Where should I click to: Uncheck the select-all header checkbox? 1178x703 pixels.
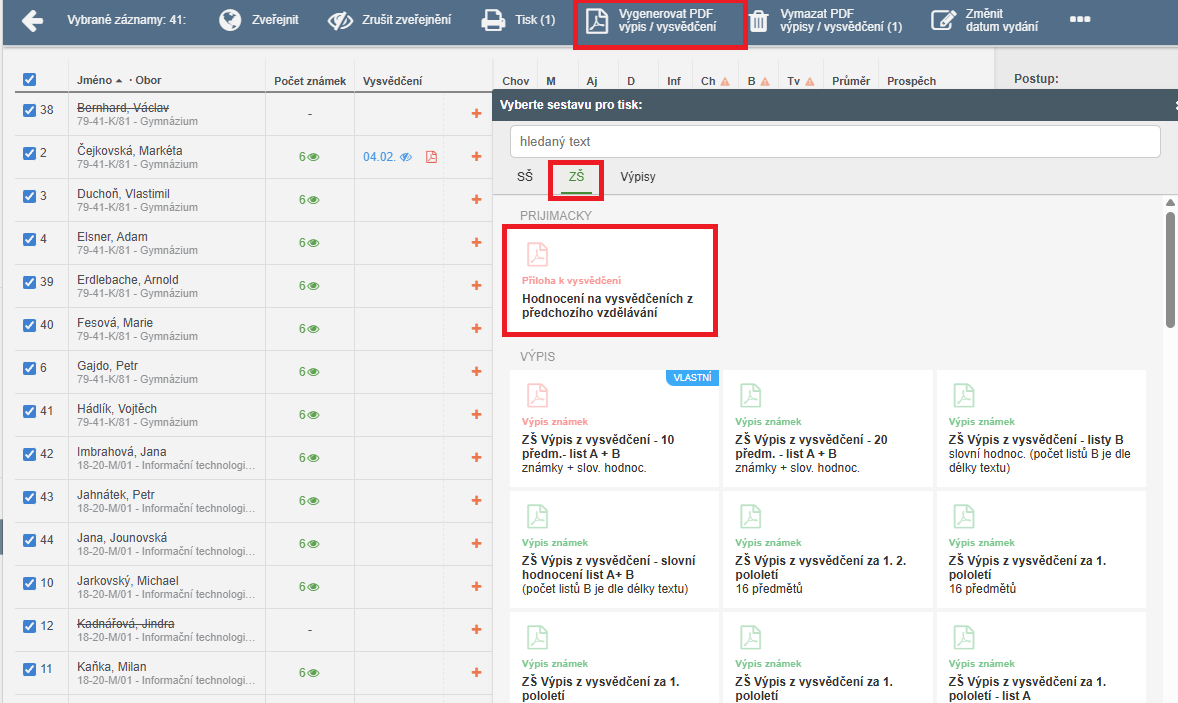coord(29,80)
